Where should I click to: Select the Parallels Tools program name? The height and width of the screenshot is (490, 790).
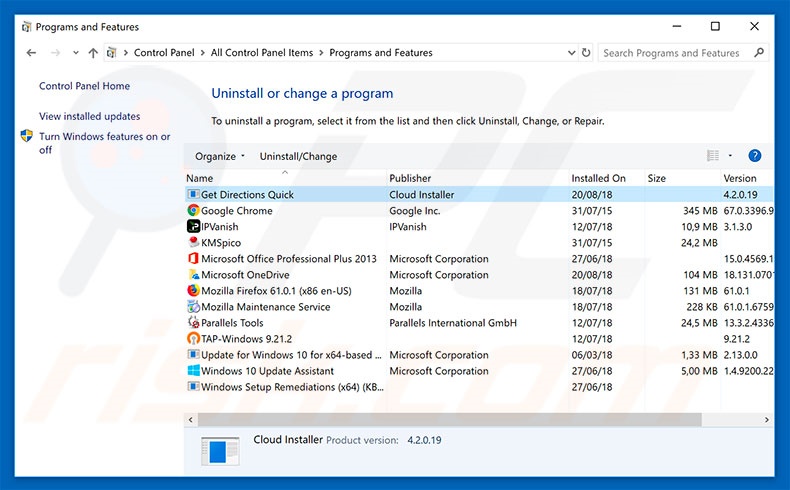pyautogui.click(x=232, y=323)
